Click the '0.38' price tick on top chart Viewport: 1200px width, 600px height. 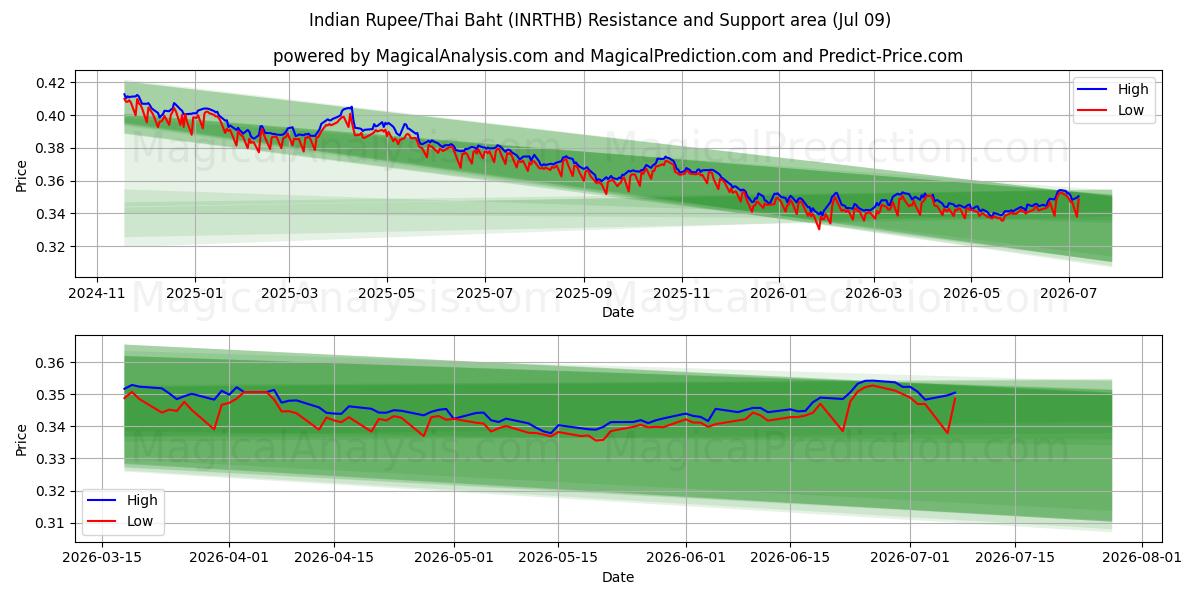pos(52,148)
